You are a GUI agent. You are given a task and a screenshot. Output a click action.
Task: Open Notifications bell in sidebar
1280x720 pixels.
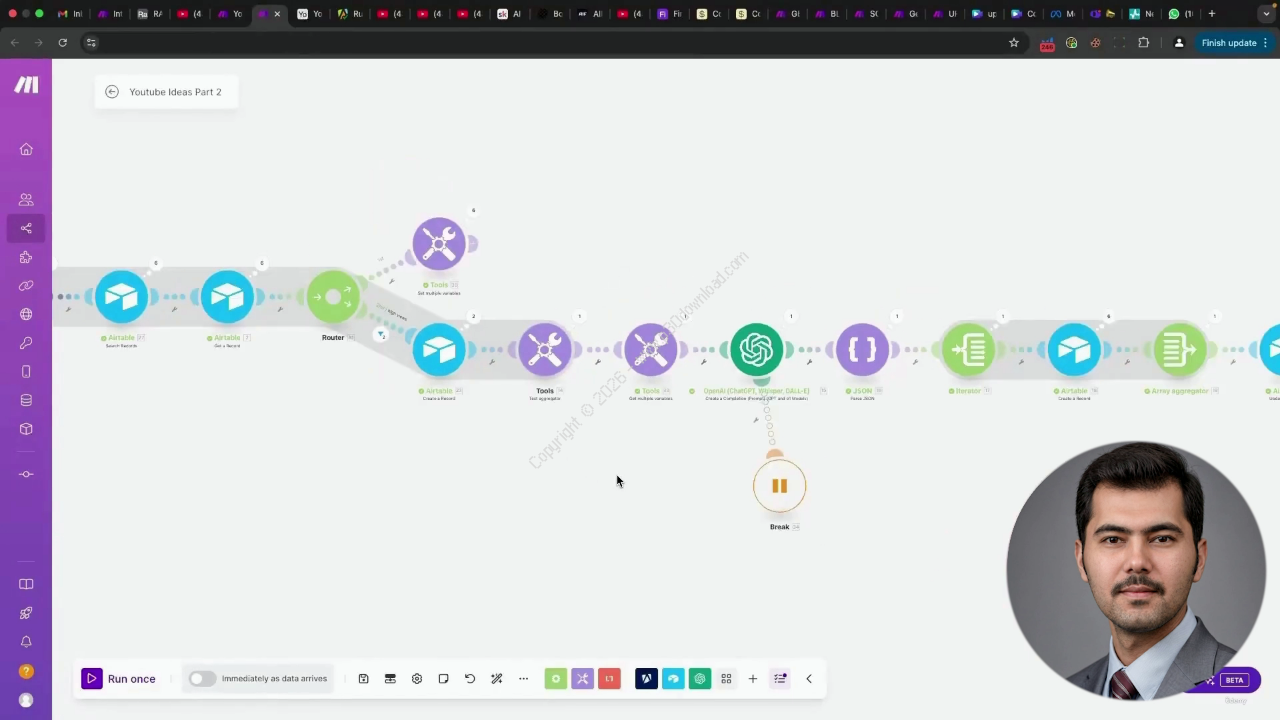coord(26,642)
